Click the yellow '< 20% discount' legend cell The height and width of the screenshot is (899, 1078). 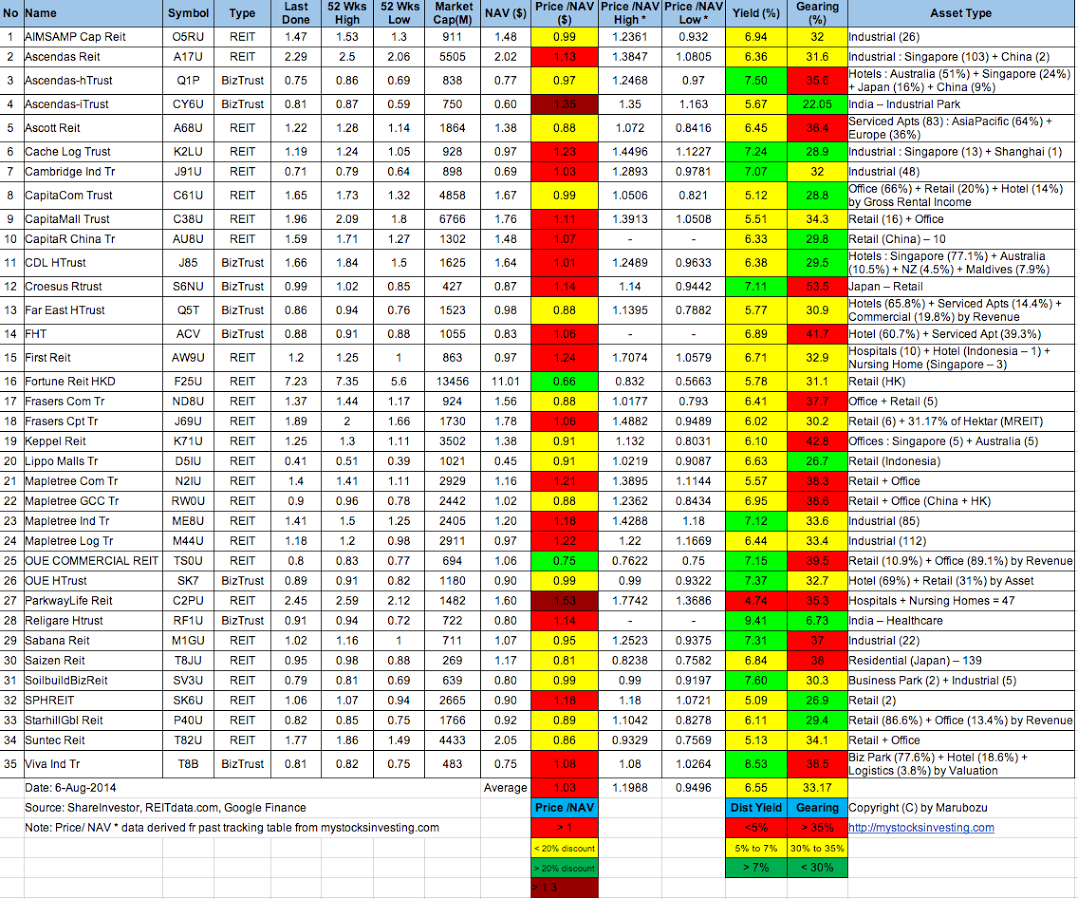564,848
